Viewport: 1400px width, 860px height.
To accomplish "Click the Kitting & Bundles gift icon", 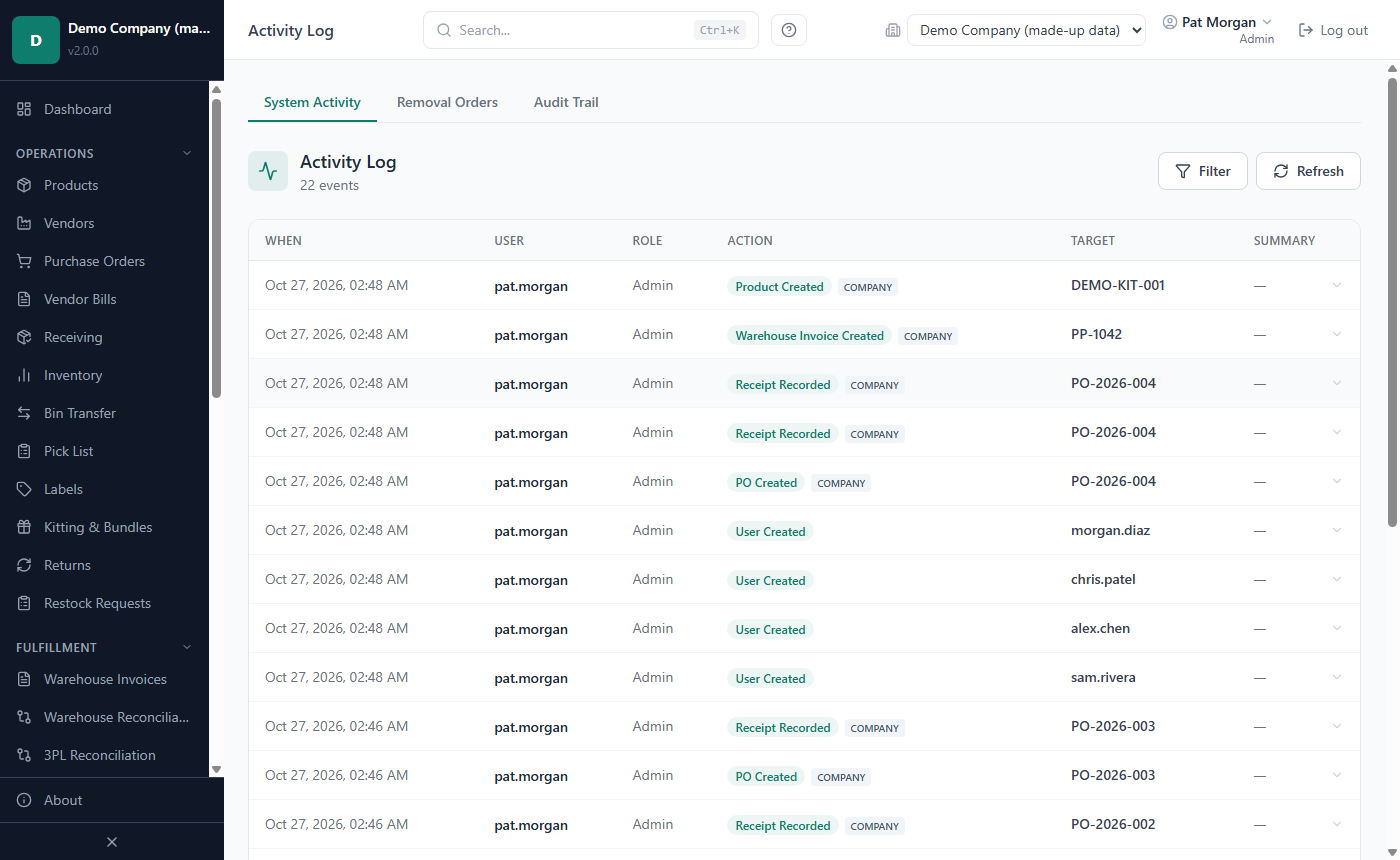I will pyautogui.click(x=24, y=527).
